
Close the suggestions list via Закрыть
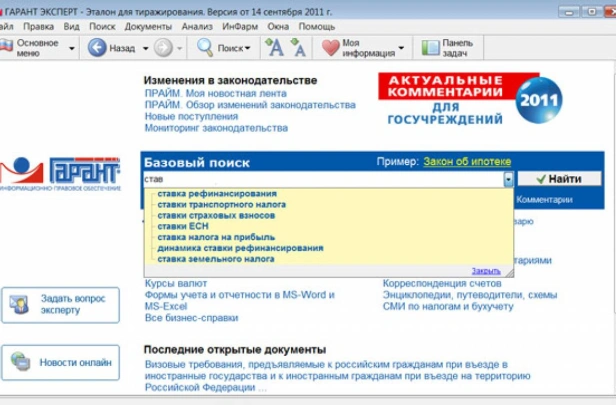tap(486, 271)
